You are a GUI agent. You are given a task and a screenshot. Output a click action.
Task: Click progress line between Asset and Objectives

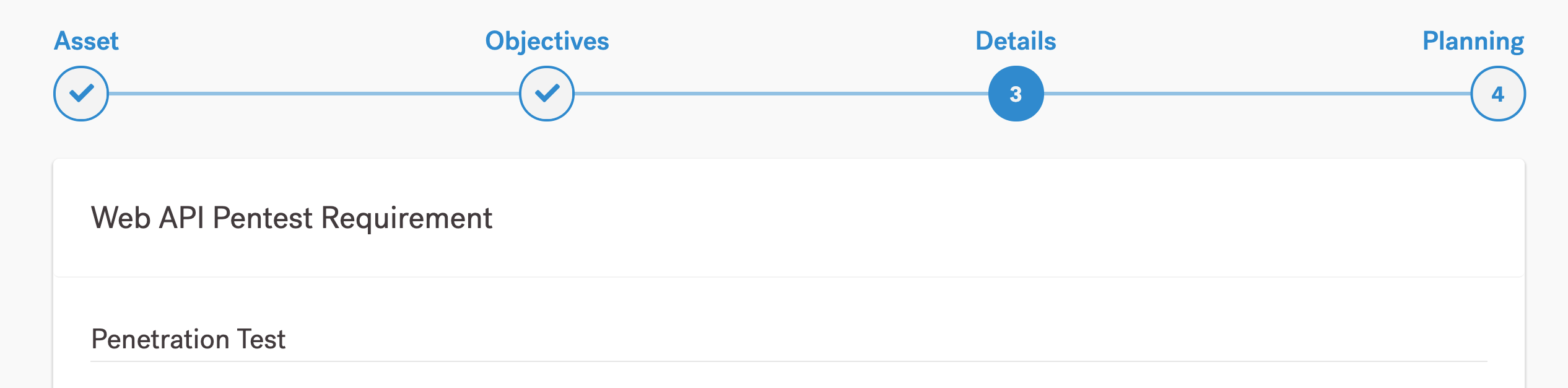click(x=313, y=94)
